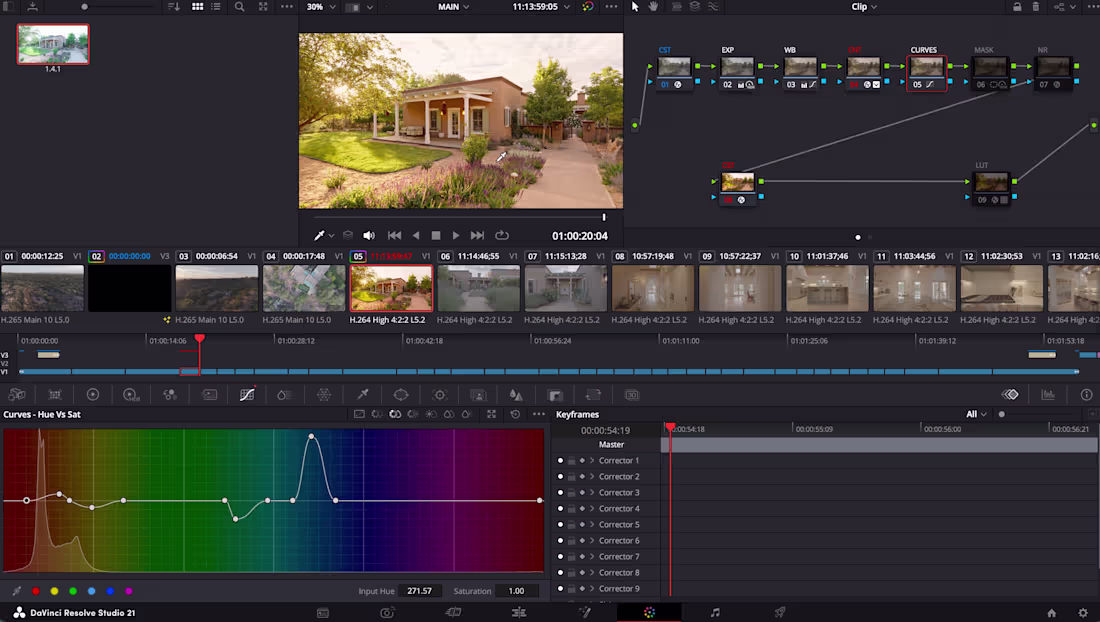
Task: Show the Scopes panel icon
Action: tap(1048, 395)
